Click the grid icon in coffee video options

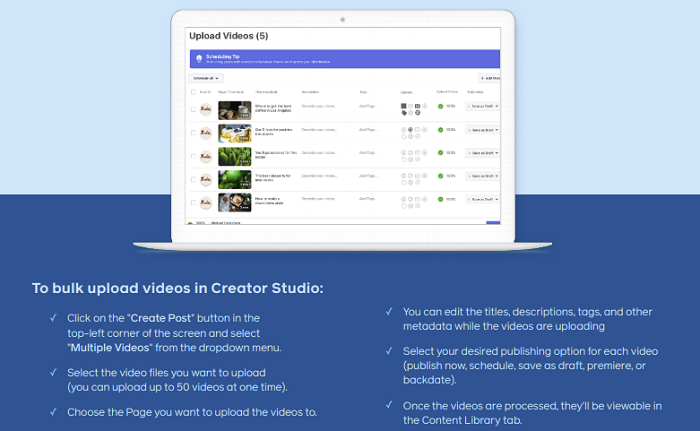pos(404,106)
